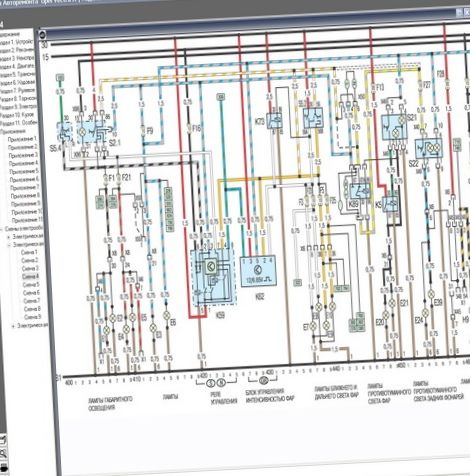Select highlighted Схема 4 entry
470x476 pixels.
coord(31,277)
